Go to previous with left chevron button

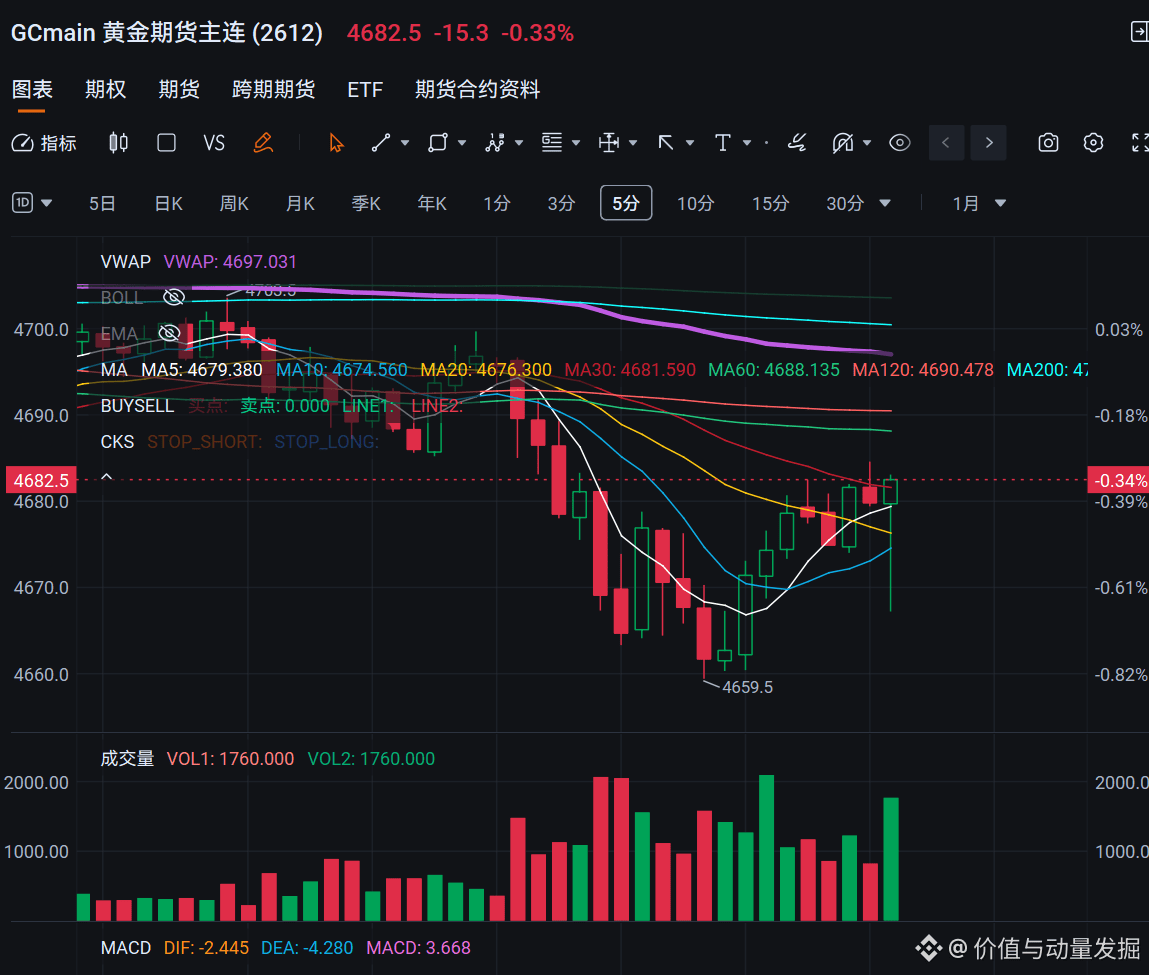pyautogui.click(x=946, y=143)
